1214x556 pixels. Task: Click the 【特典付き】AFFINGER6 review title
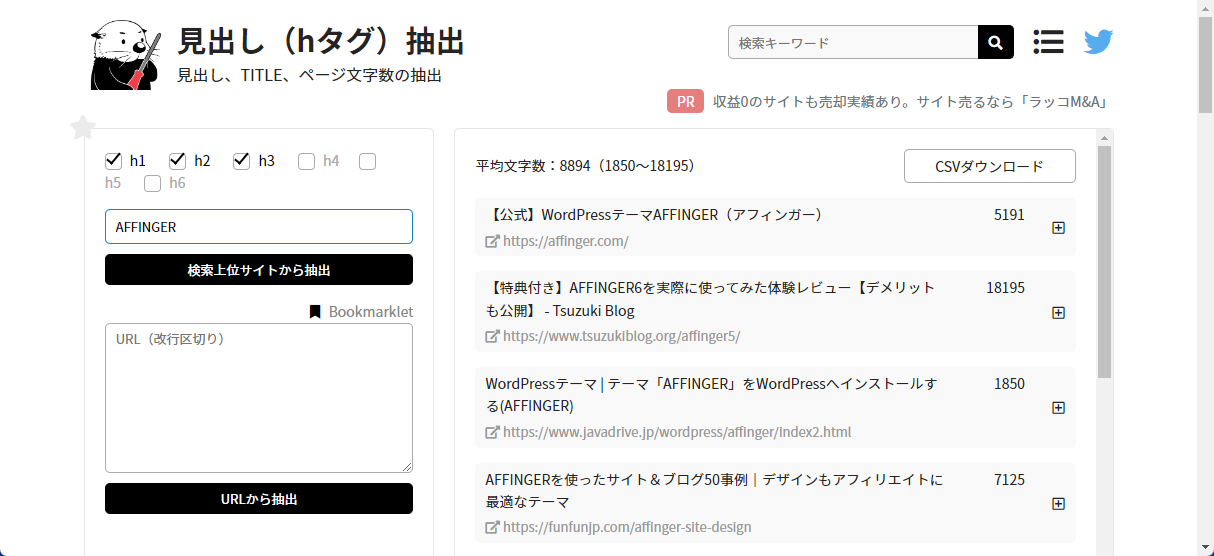pos(710,299)
